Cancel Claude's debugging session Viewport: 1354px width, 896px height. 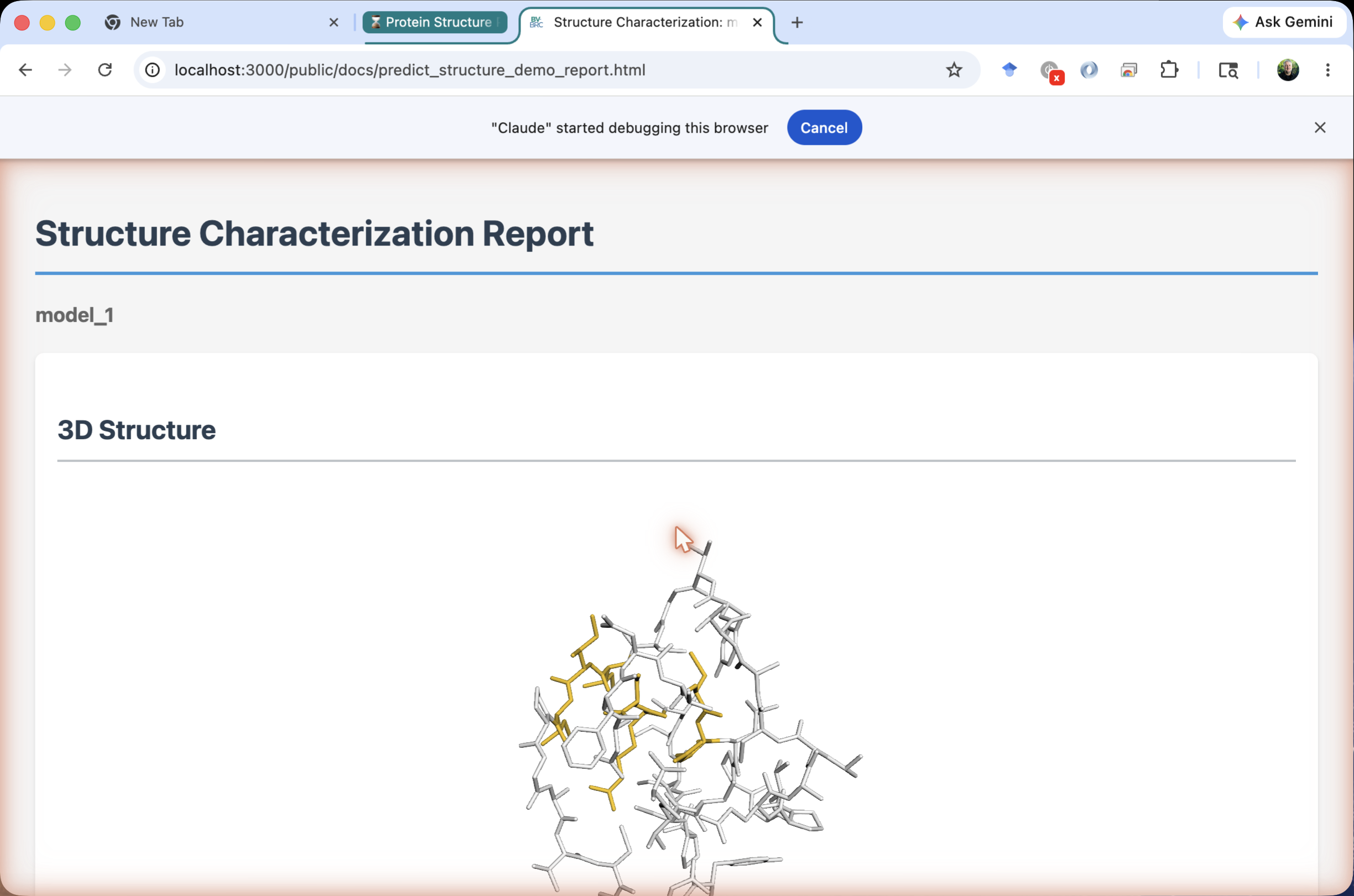[x=824, y=127]
